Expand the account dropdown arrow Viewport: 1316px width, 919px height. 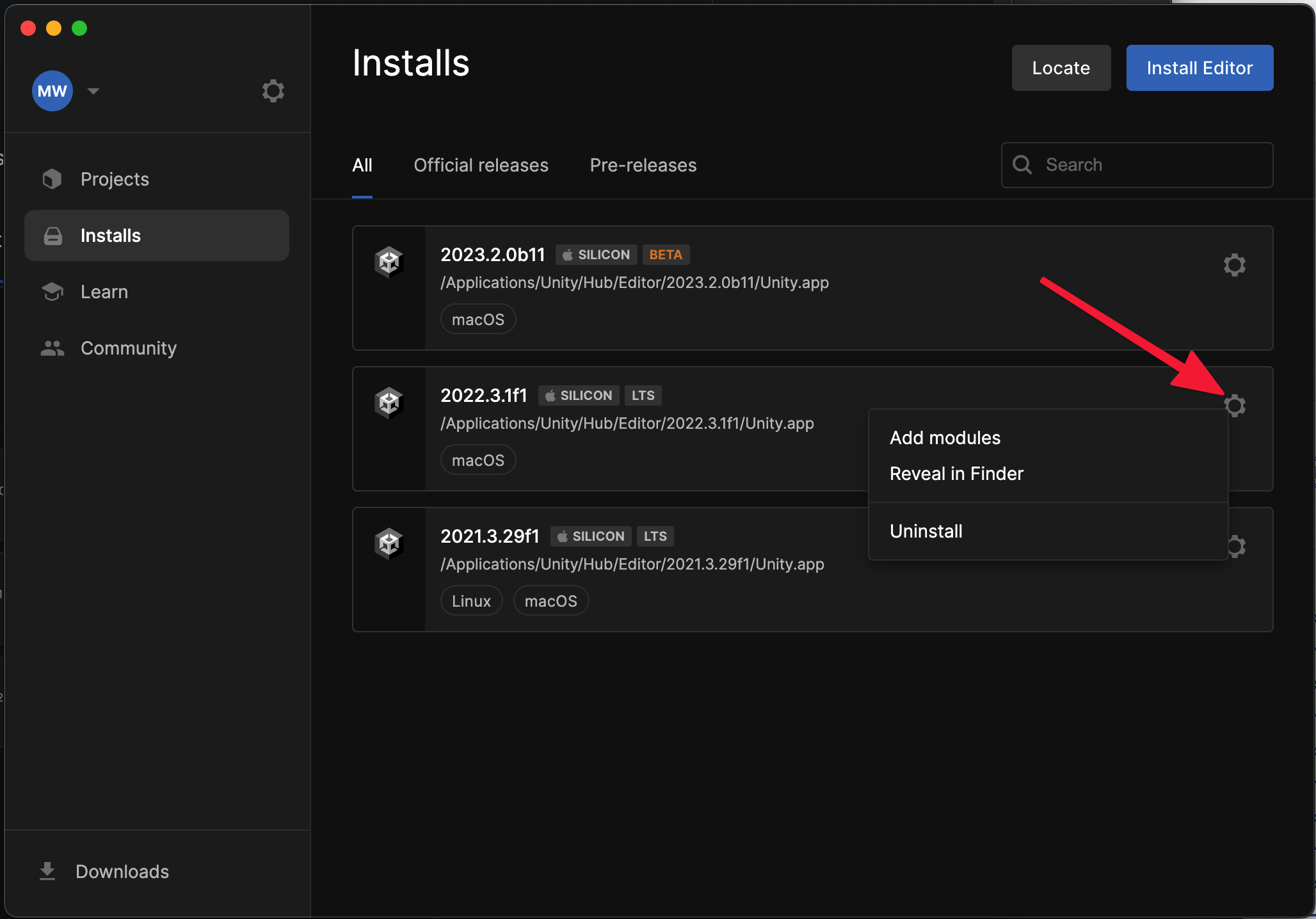93,91
